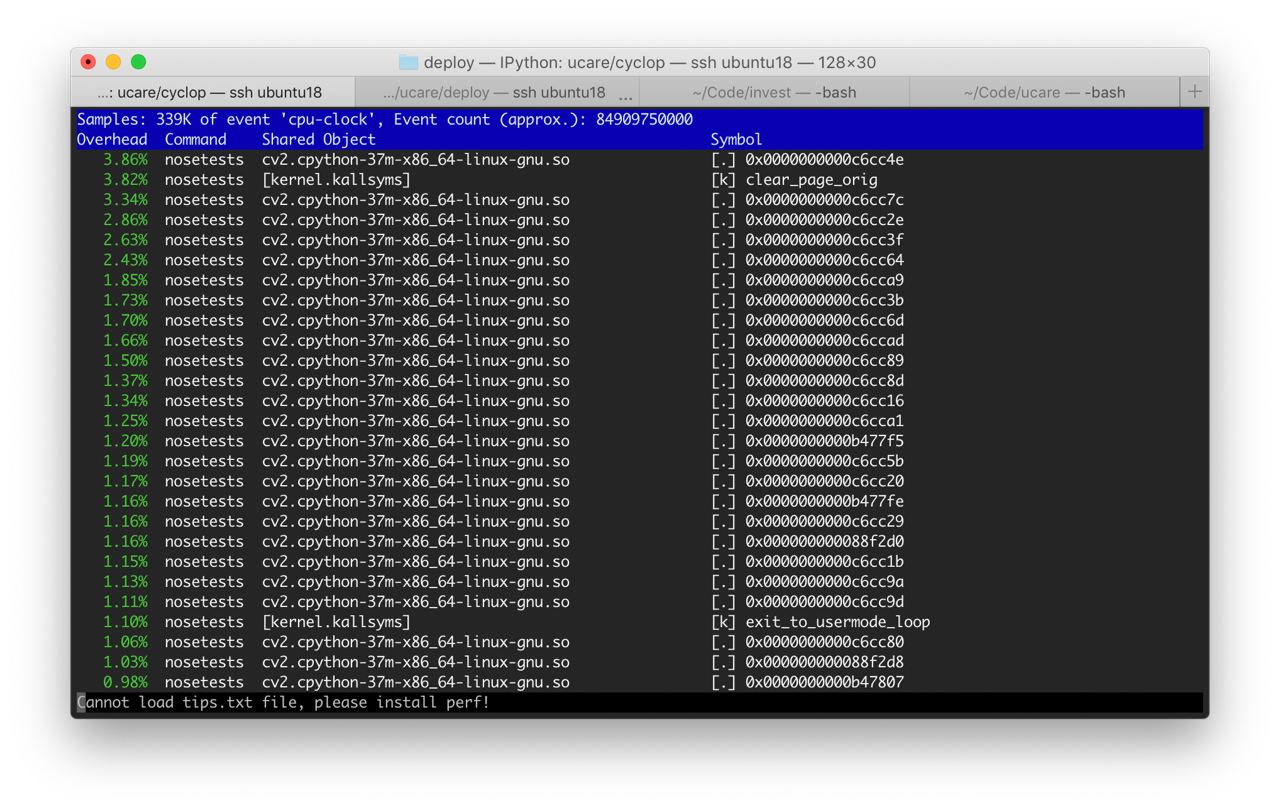Select row with symbol 0x0000000000b477f5
The image size is (1280, 812).
(640, 441)
